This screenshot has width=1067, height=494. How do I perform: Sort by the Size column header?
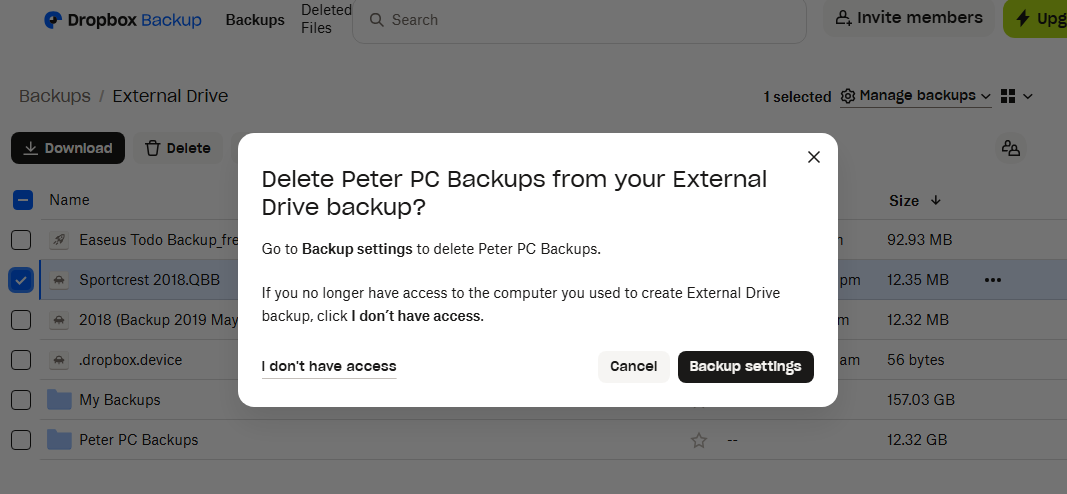tap(904, 200)
